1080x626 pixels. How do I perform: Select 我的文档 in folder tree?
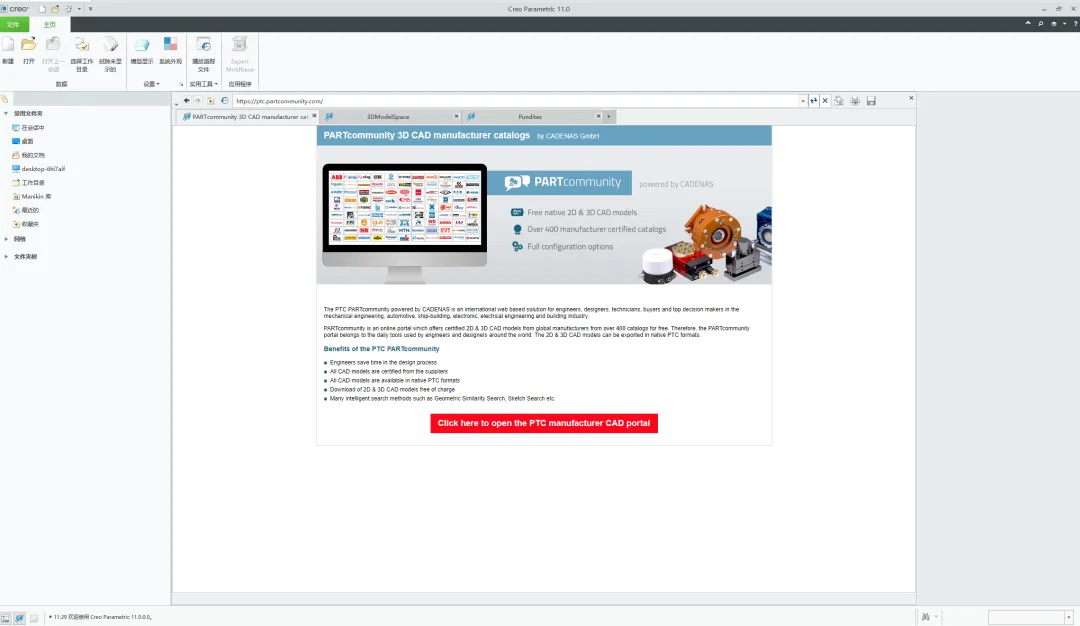(x=28, y=155)
